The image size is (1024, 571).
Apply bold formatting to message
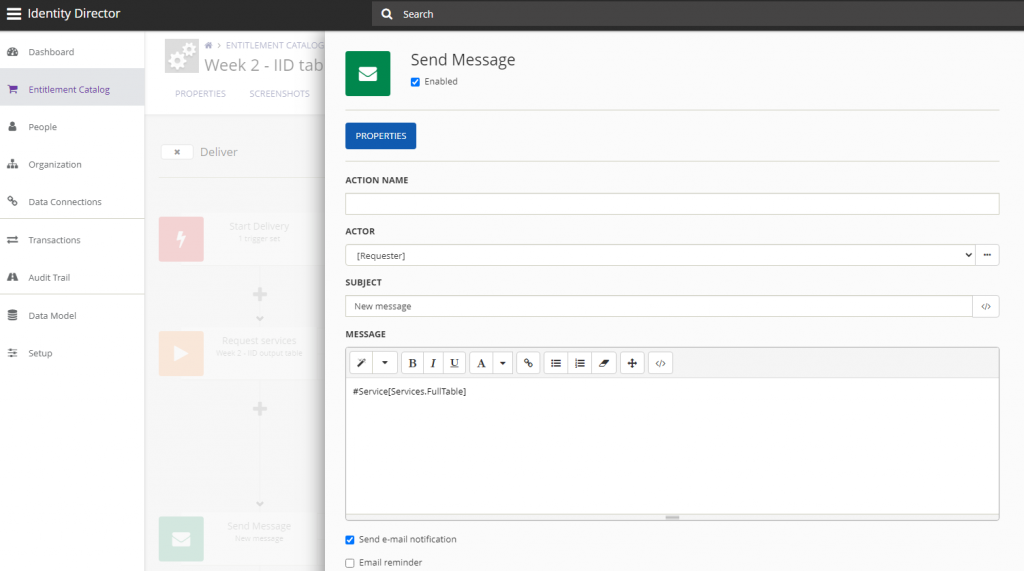pos(412,363)
